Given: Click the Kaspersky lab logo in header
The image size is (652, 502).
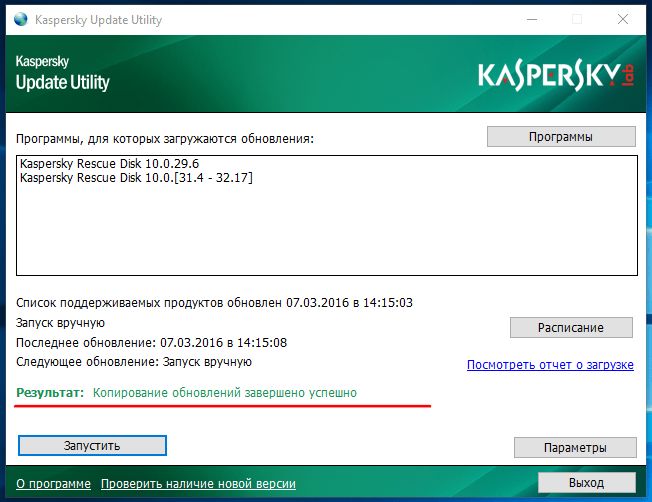Looking at the screenshot, I should (556, 76).
